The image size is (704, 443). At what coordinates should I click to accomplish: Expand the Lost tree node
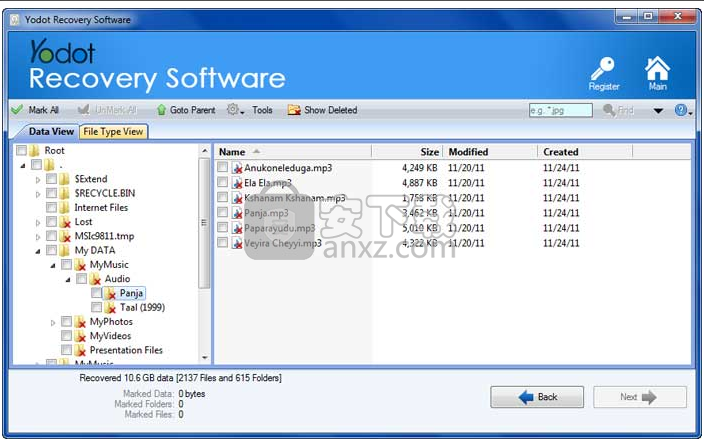[38, 223]
